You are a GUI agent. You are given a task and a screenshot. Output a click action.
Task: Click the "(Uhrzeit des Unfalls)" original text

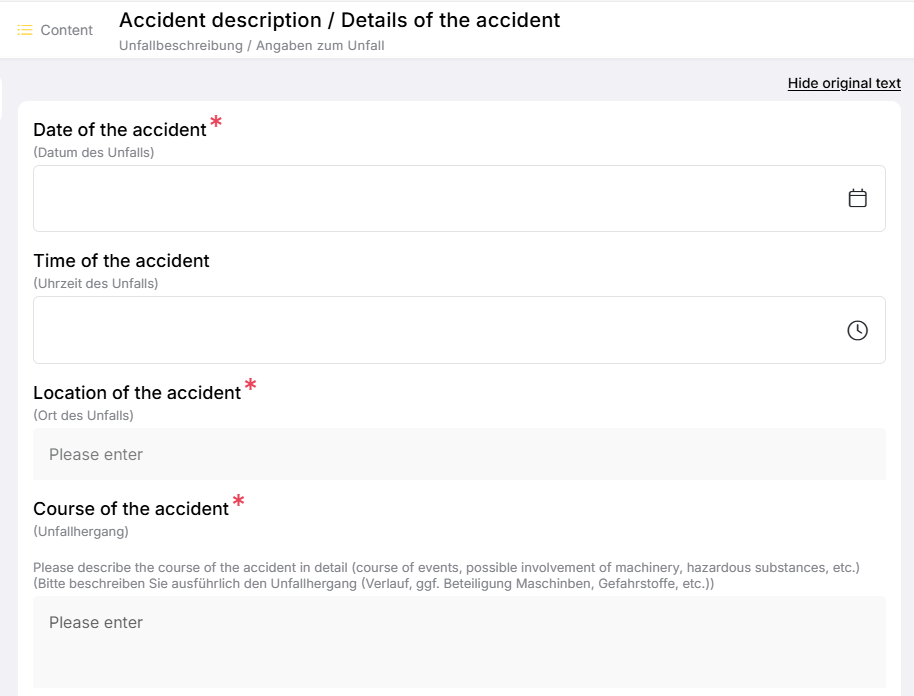(96, 283)
